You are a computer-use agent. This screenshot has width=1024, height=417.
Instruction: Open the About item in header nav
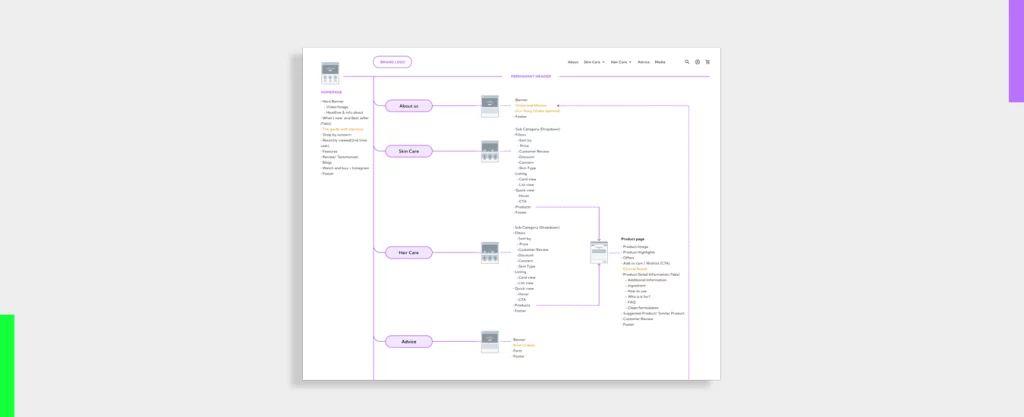coord(573,62)
